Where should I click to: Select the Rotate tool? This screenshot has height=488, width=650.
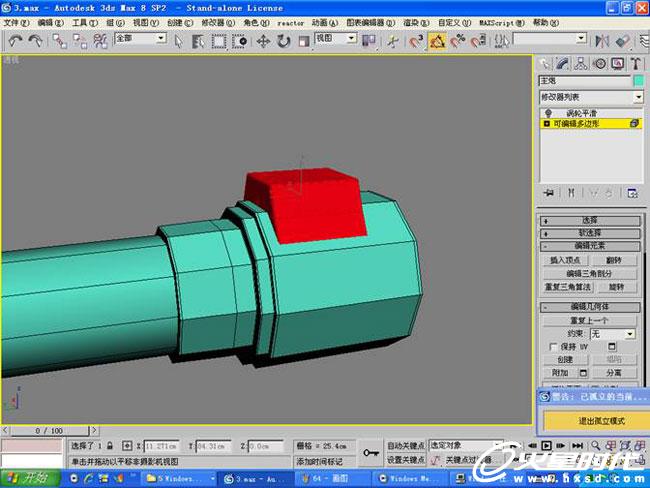pos(284,41)
